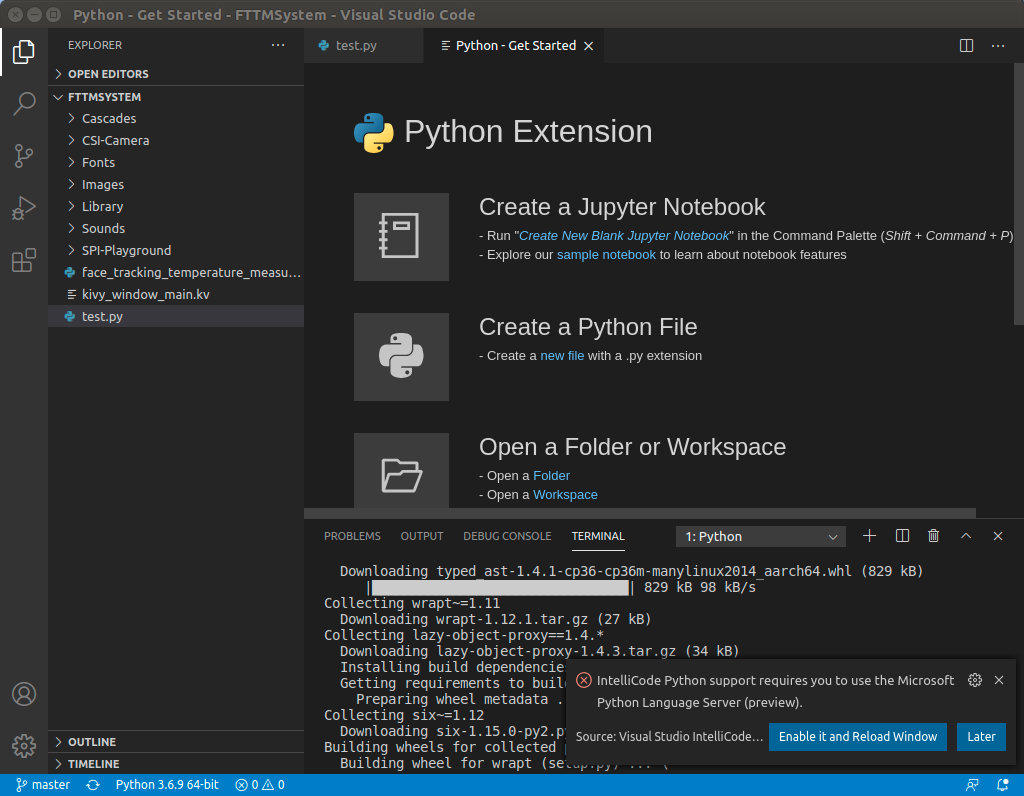Open the Manage gear icon in activity bar
Image resolution: width=1024 pixels, height=796 pixels.
click(24, 745)
